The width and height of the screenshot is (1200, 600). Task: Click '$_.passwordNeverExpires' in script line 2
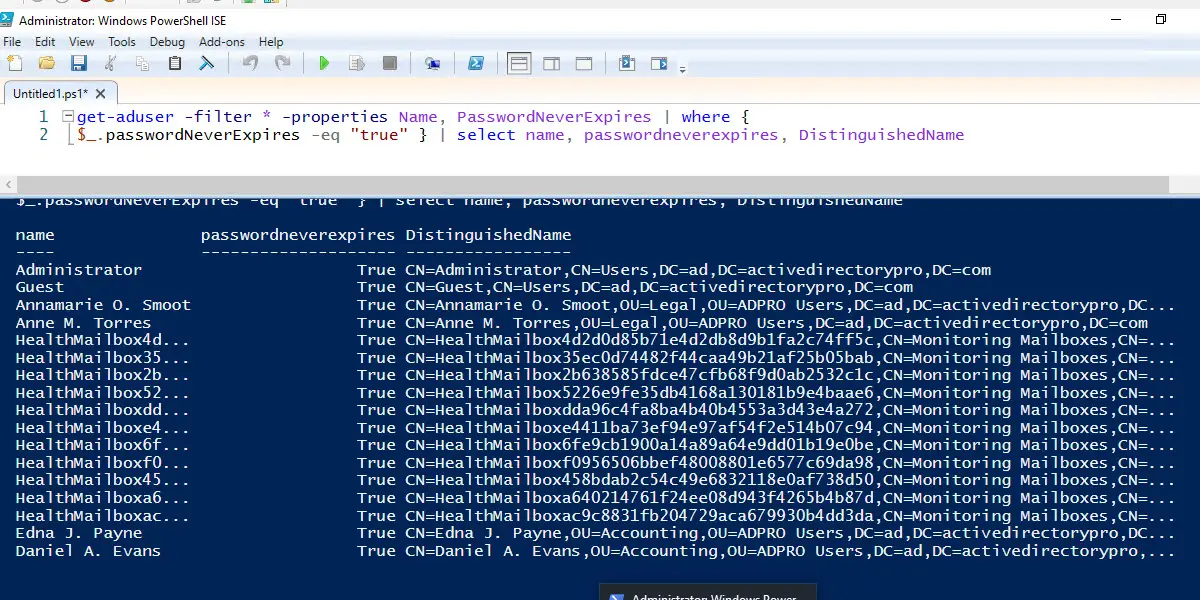point(188,135)
